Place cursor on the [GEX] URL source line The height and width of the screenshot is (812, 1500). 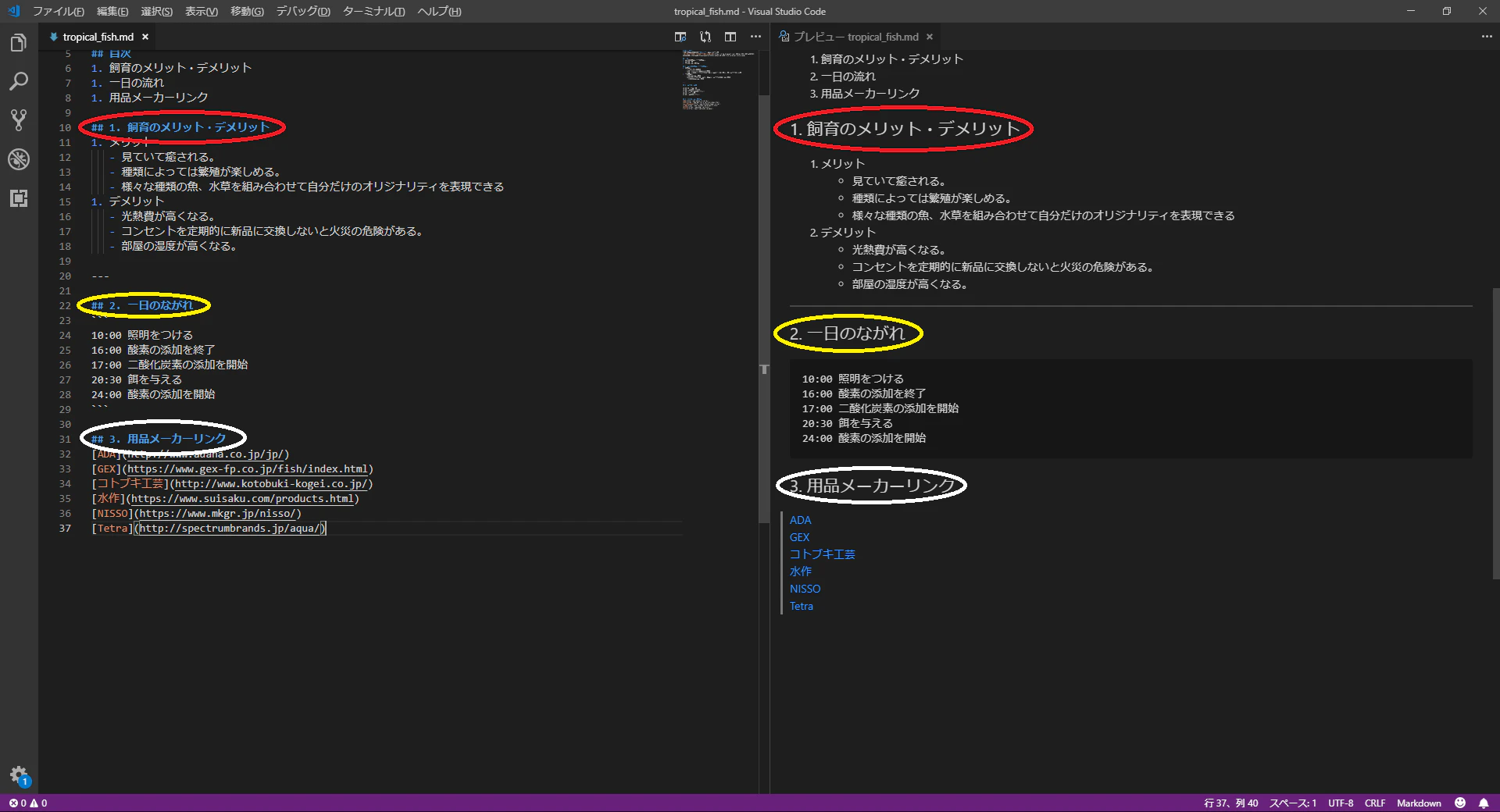[232, 469]
